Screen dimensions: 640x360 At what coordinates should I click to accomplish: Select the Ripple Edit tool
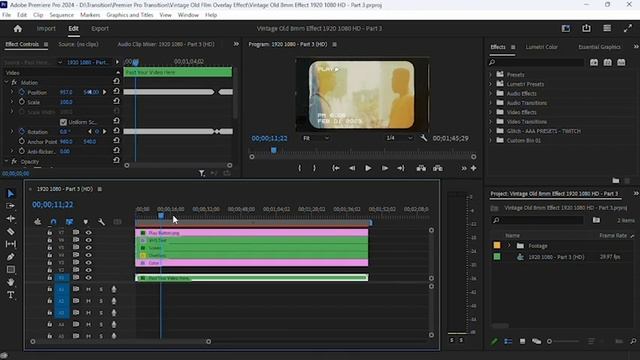(11, 219)
